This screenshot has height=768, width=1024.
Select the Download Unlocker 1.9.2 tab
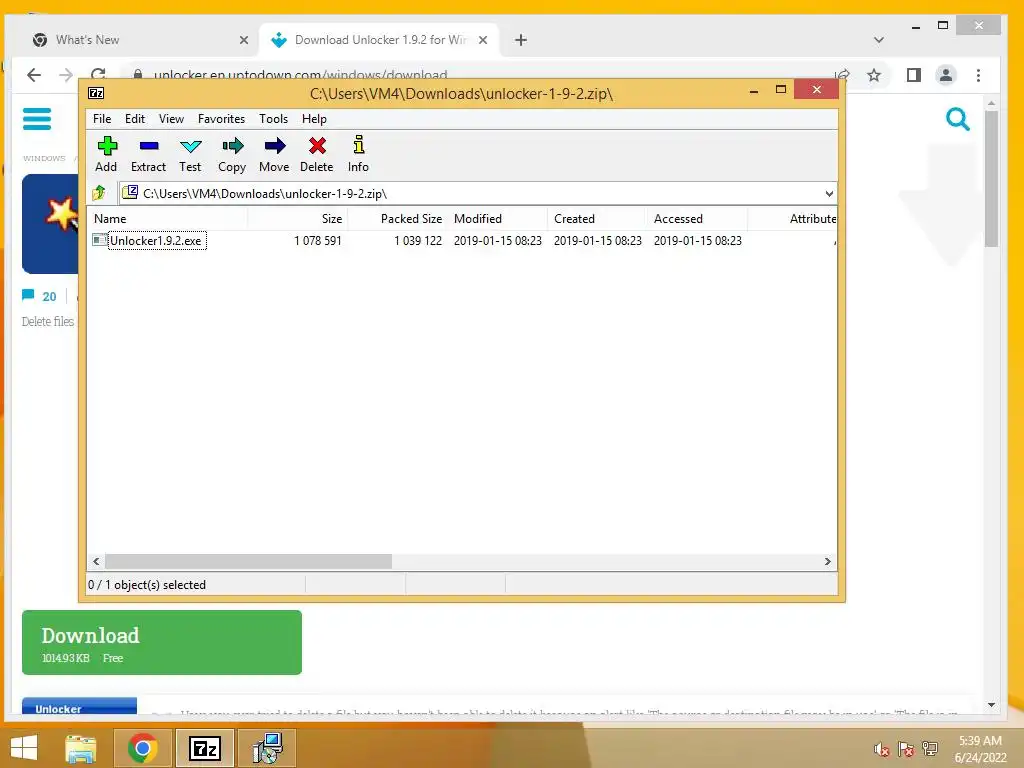coord(380,40)
